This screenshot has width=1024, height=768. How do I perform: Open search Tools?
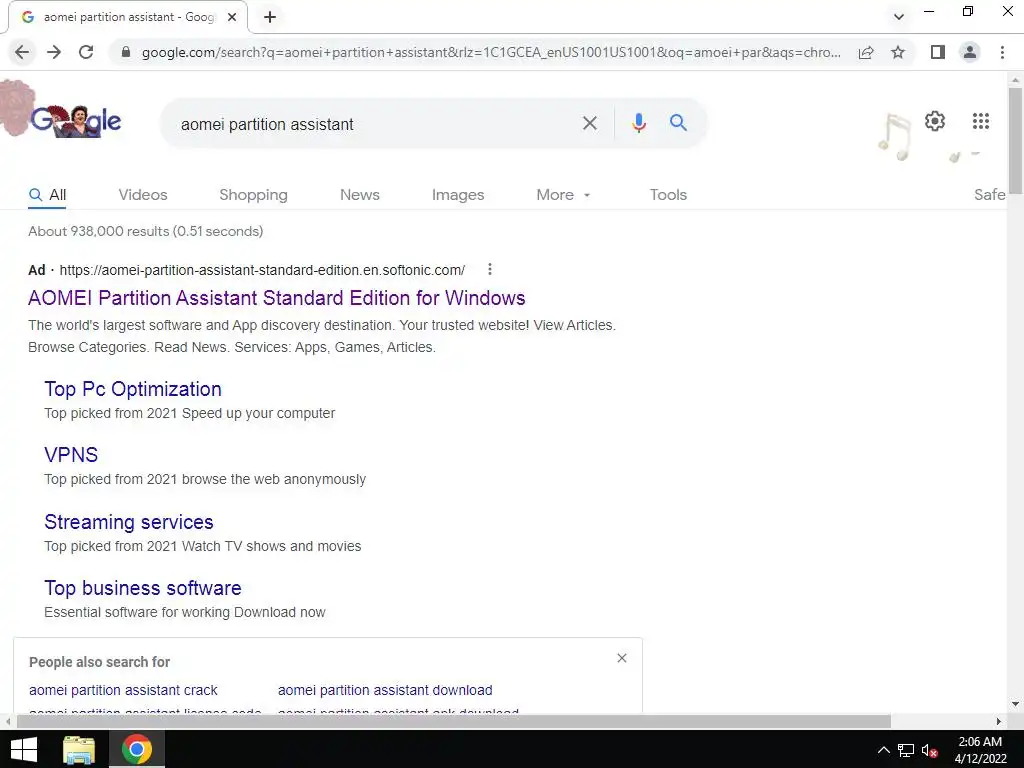click(x=668, y=195)
